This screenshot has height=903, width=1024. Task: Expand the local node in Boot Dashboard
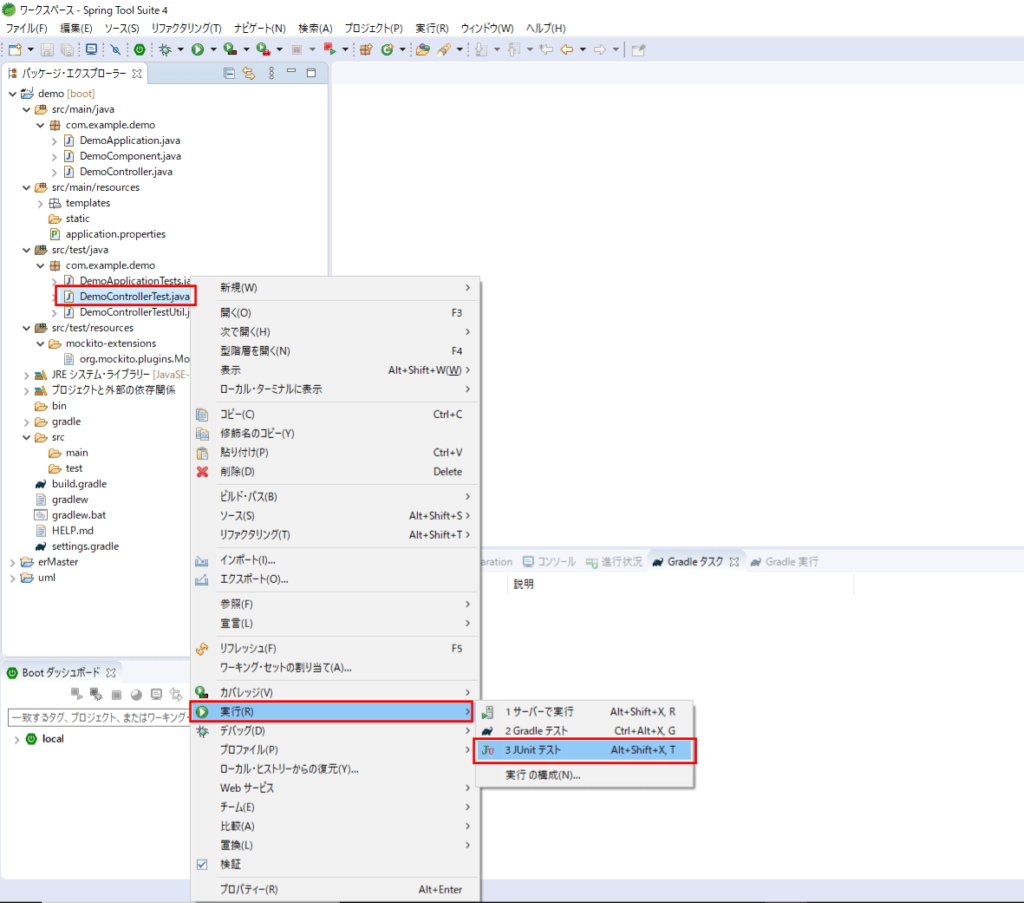tap(15, 739)
